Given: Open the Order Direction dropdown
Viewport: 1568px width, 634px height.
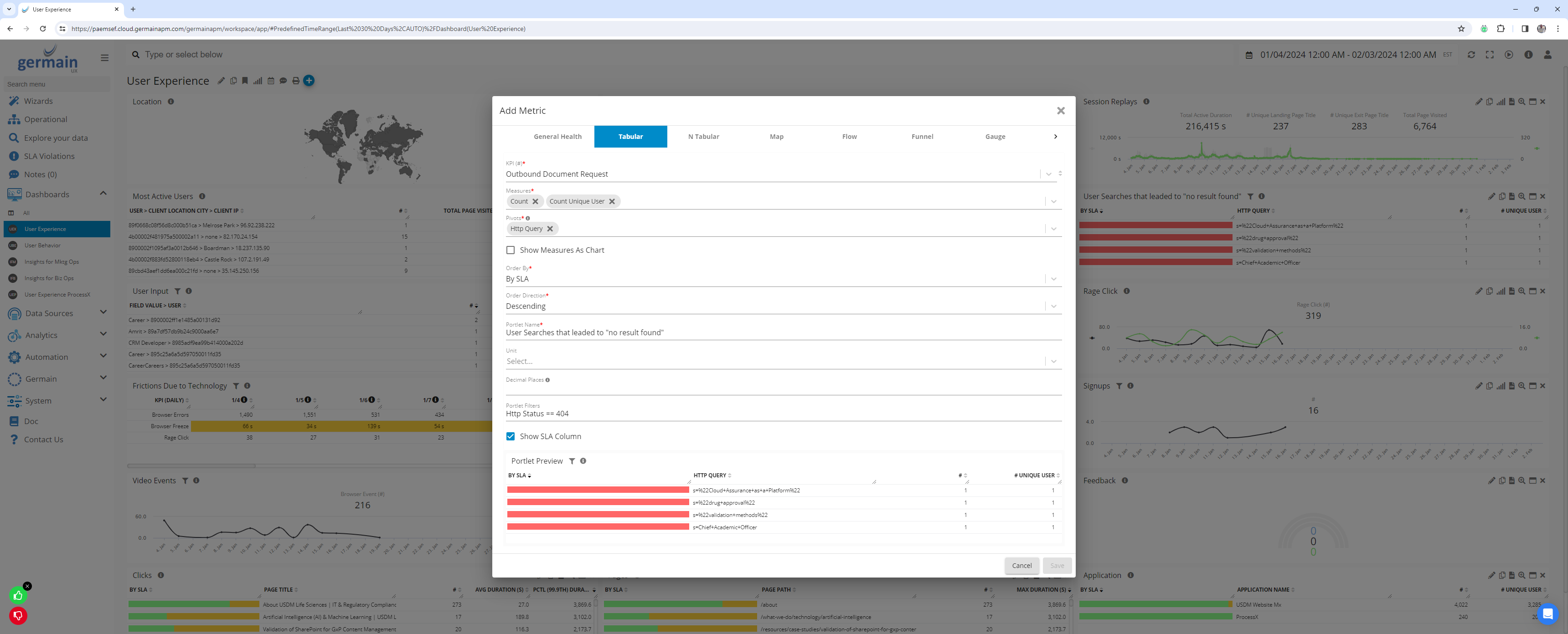Looking at the screenshot, I should click(1053, 306).
